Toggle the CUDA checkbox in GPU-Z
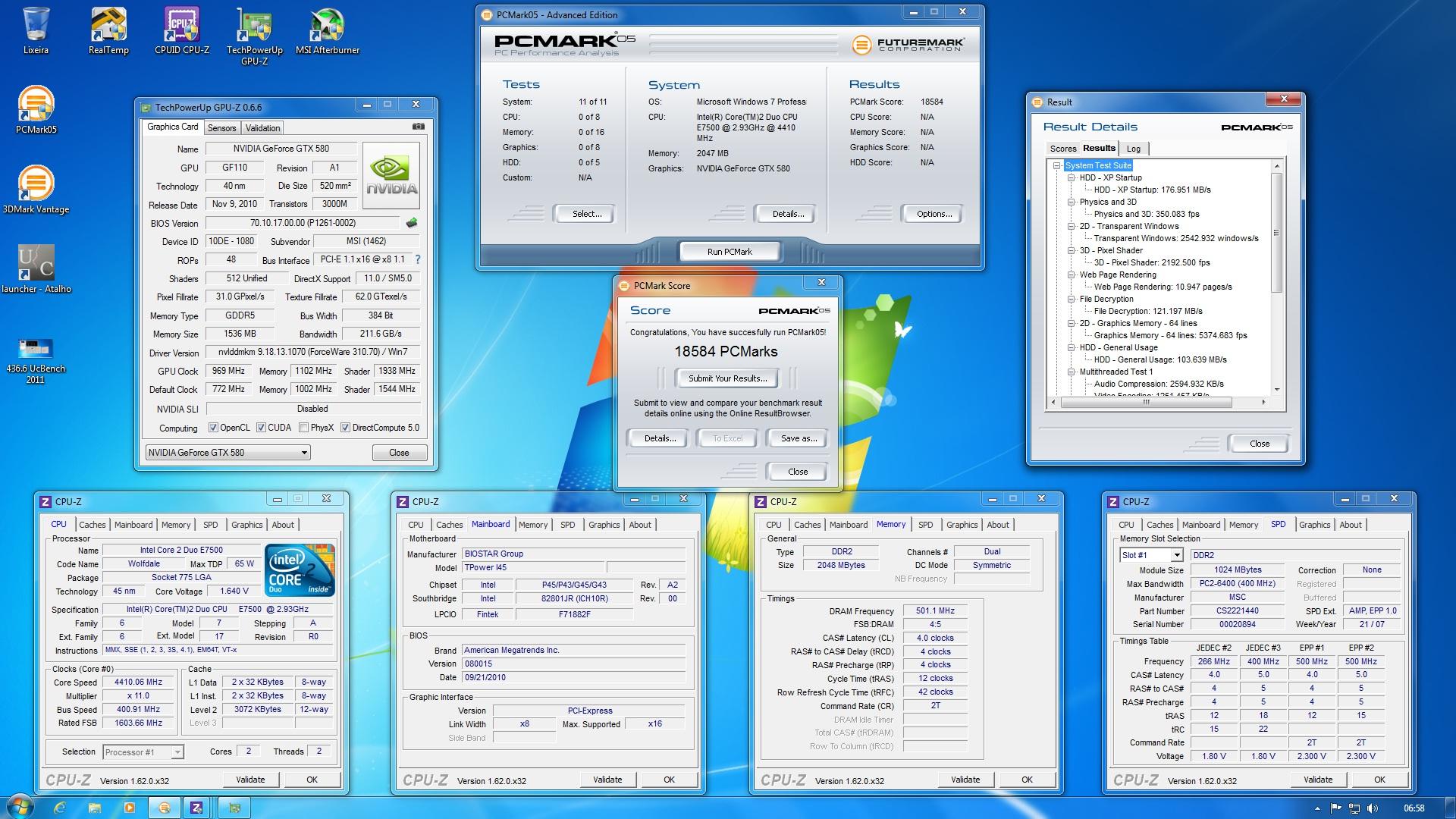Image resolution: width=1456 pixels, height=819 pixels. [261, 428]
